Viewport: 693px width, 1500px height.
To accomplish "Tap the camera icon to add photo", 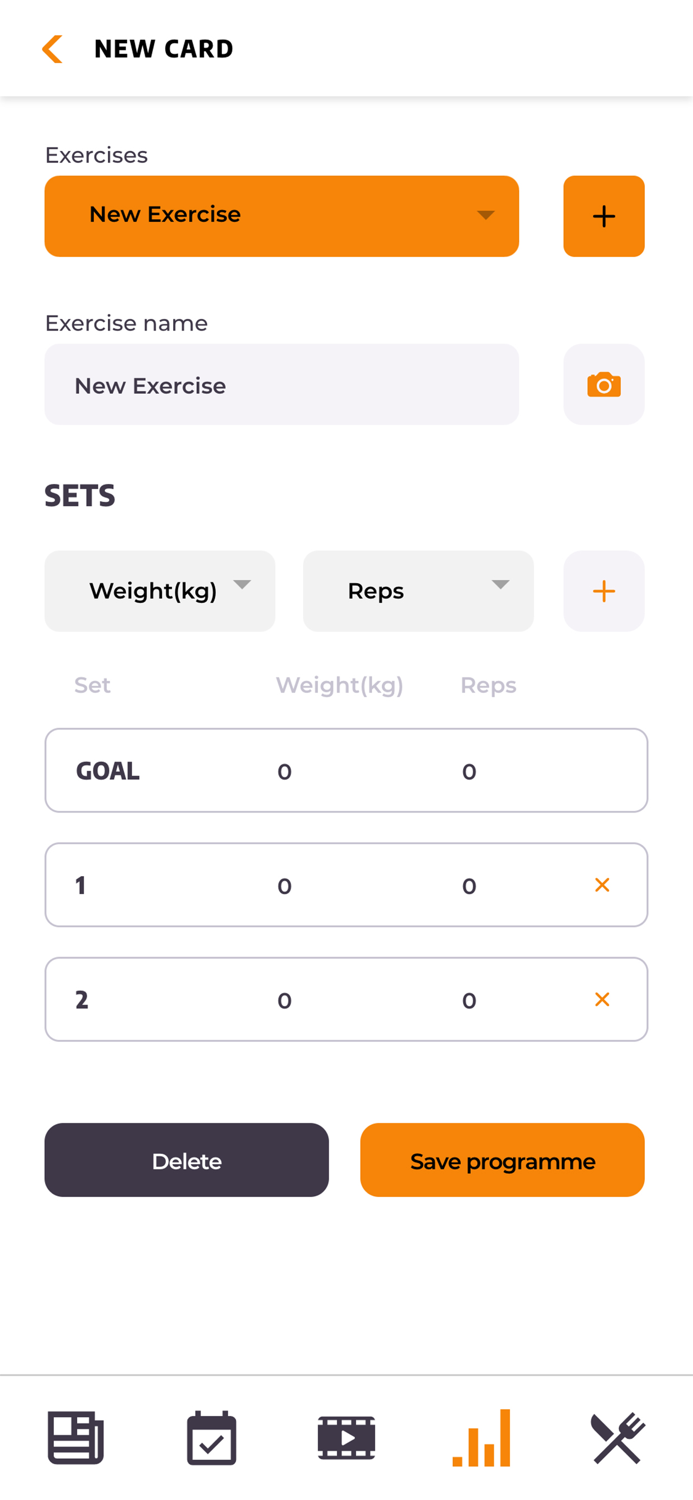I will [x=603, y=385].
